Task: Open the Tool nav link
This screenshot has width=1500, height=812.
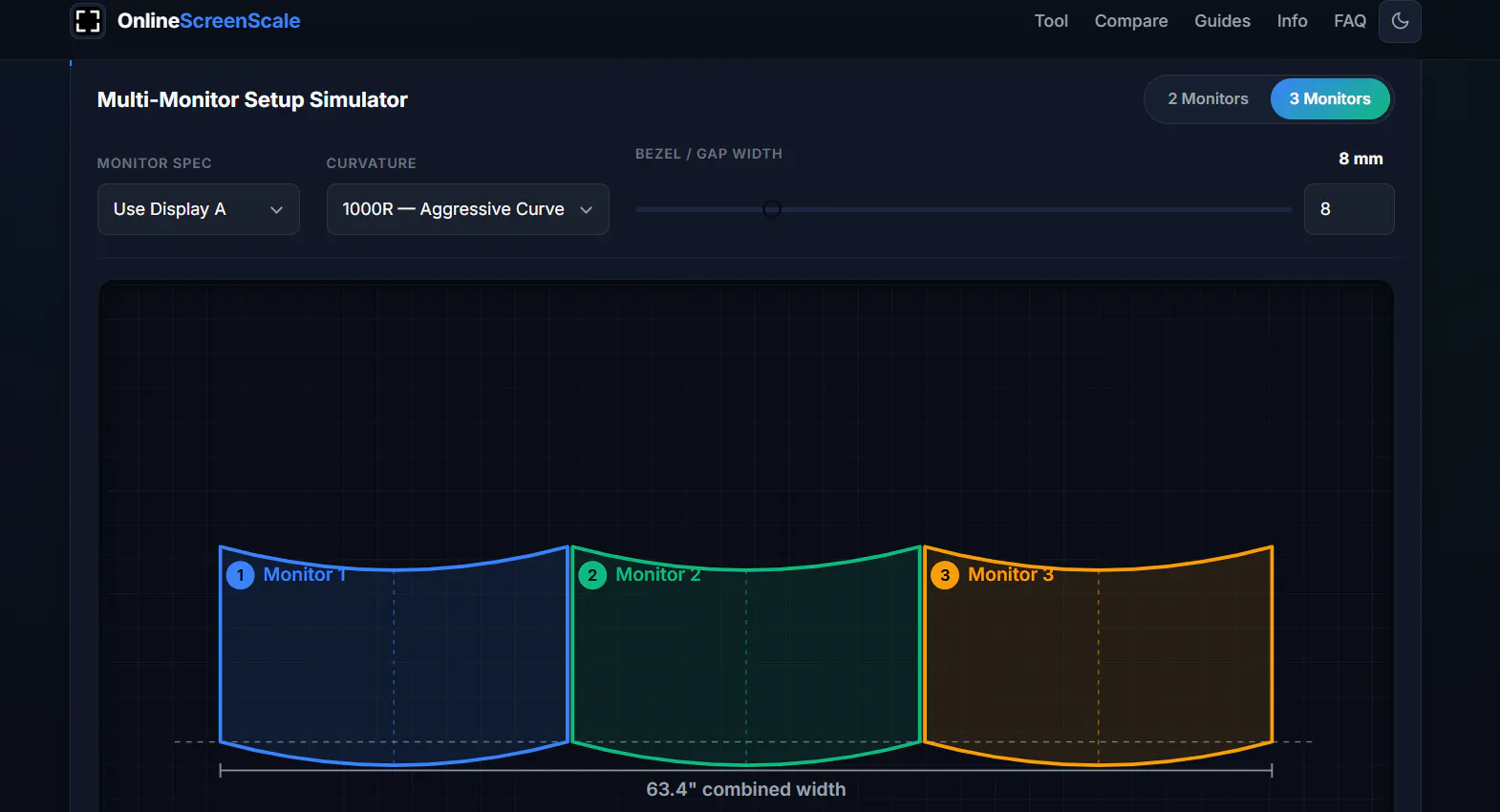Action: pos(1051,21)
